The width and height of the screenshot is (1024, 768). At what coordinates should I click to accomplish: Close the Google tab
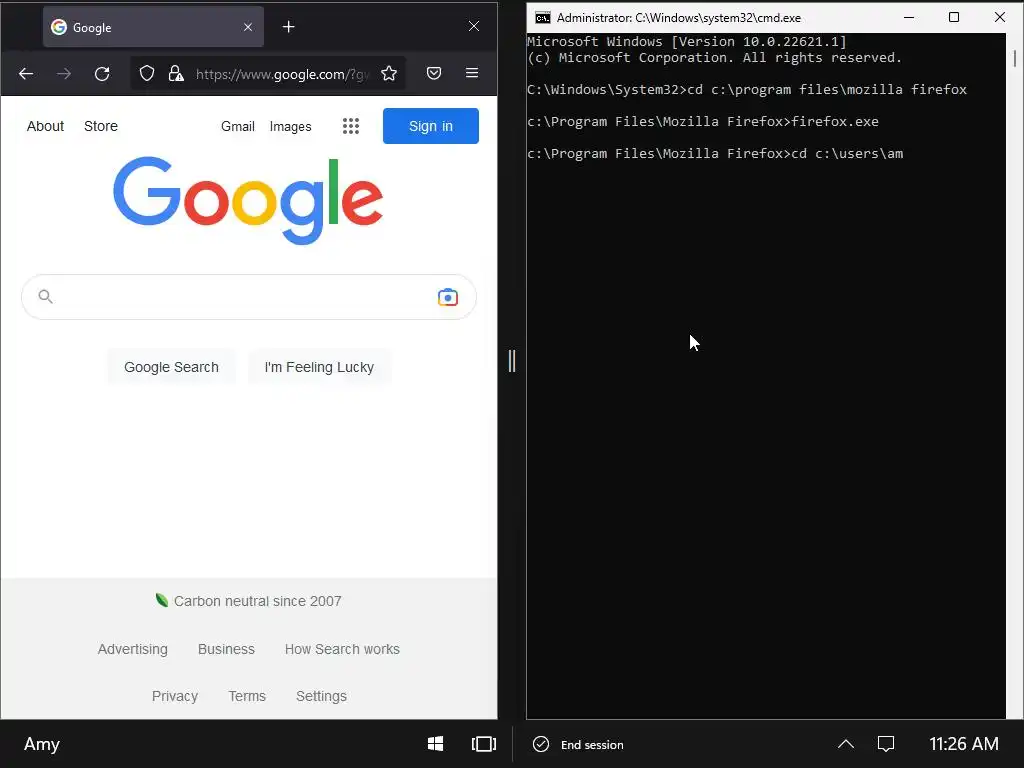click(248, 27)
